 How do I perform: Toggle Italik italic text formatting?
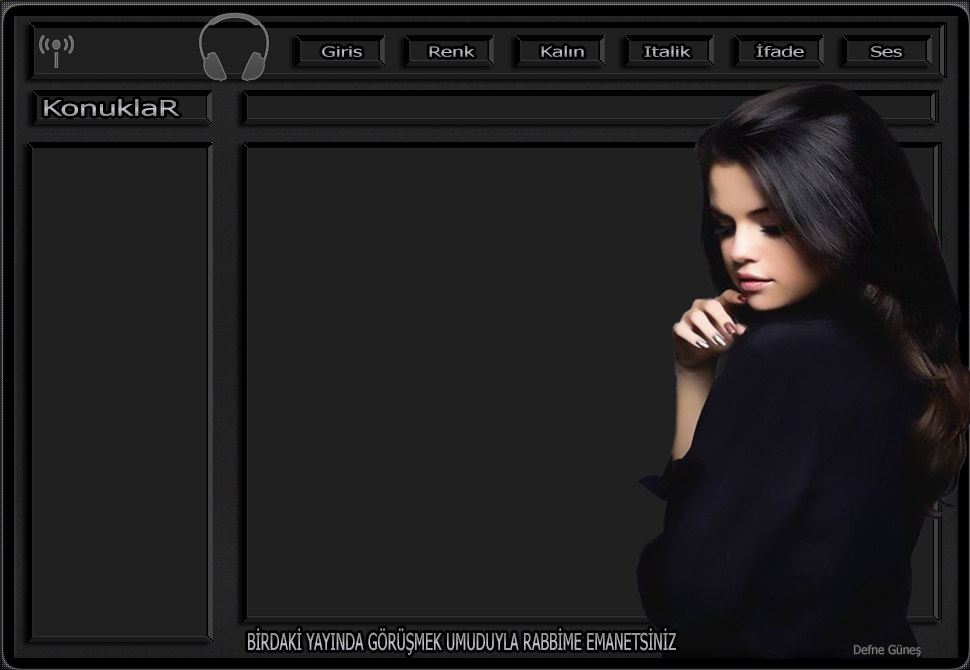(667, 52)
